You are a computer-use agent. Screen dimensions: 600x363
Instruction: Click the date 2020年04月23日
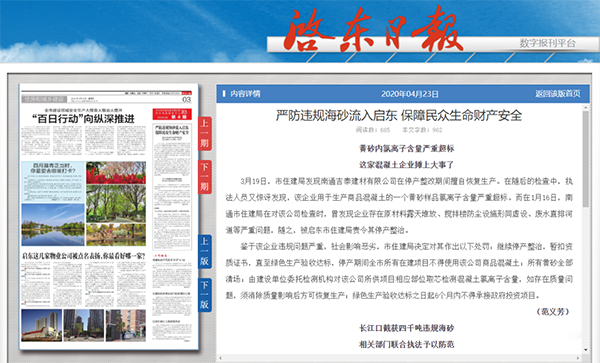[409, 94]
